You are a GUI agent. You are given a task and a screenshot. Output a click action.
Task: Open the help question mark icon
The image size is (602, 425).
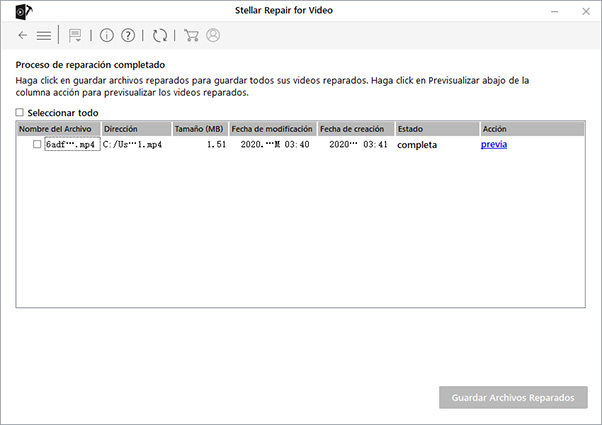[128, 35]
